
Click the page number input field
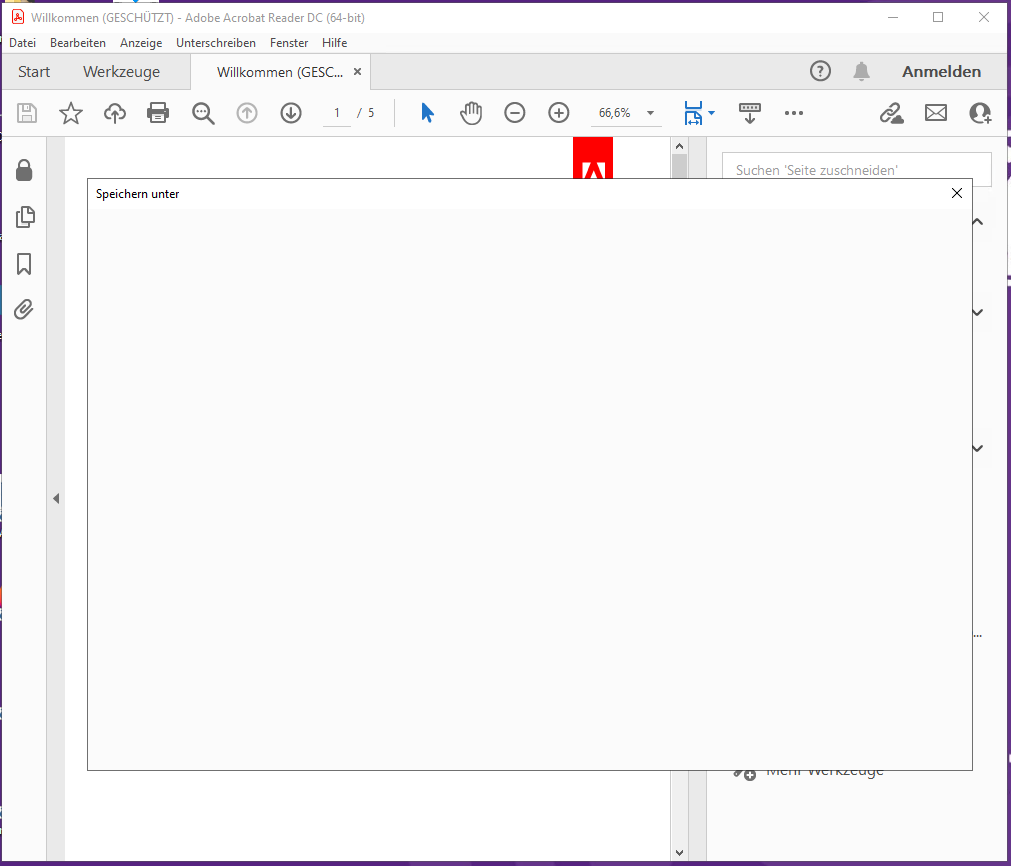coord(337,113)
